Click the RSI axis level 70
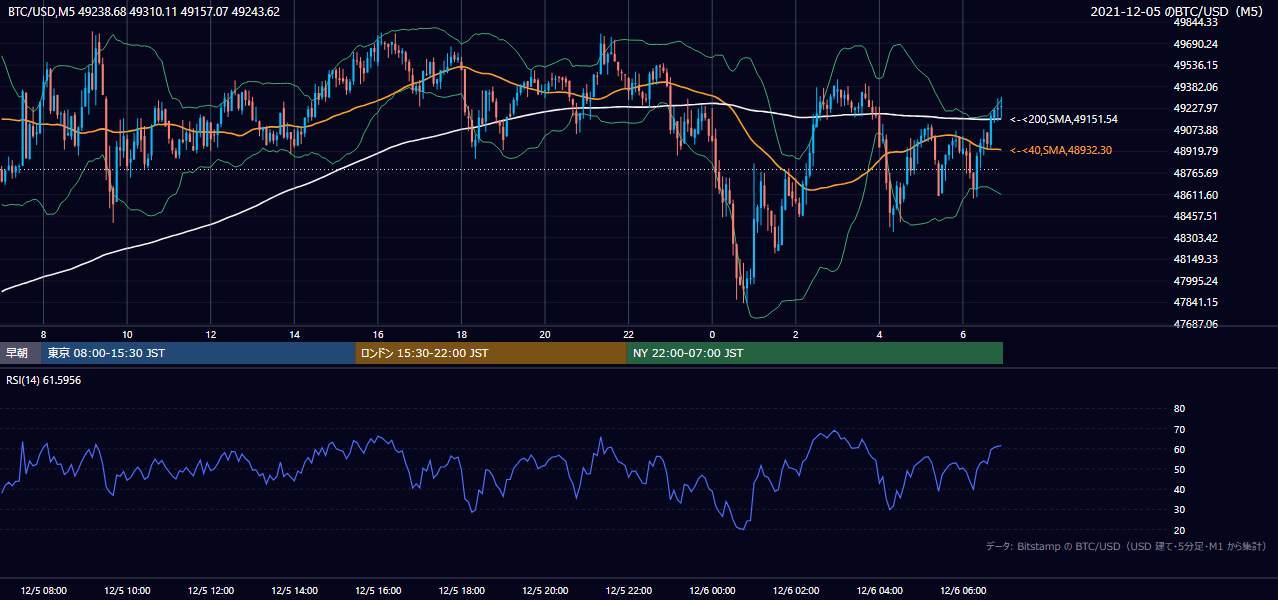The width and height of the screenshot is (1278, 600). 1179,429
